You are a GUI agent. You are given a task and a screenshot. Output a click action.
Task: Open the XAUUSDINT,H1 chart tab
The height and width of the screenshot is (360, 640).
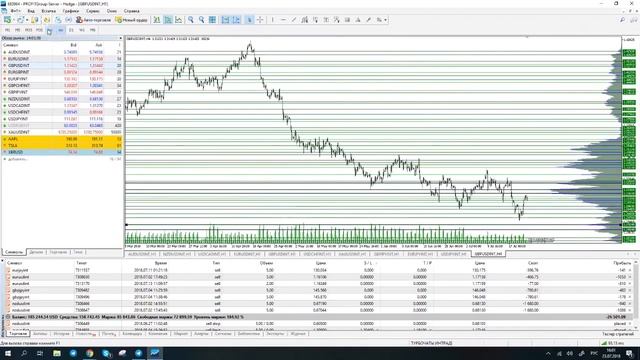pos(352,254)
